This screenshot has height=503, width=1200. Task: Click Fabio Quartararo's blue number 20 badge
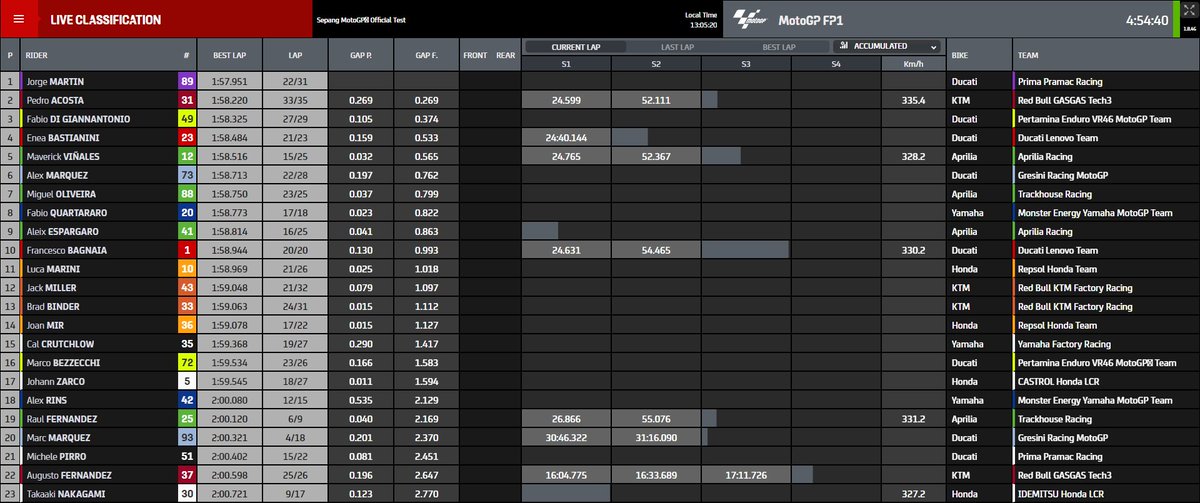pyautogui.click(x=187, y=213)
